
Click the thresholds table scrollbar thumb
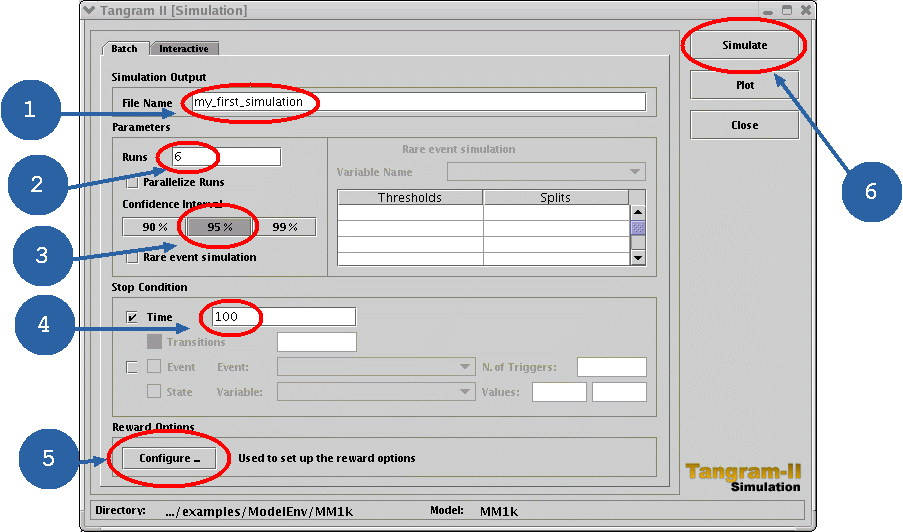click(x=638, y=228)
